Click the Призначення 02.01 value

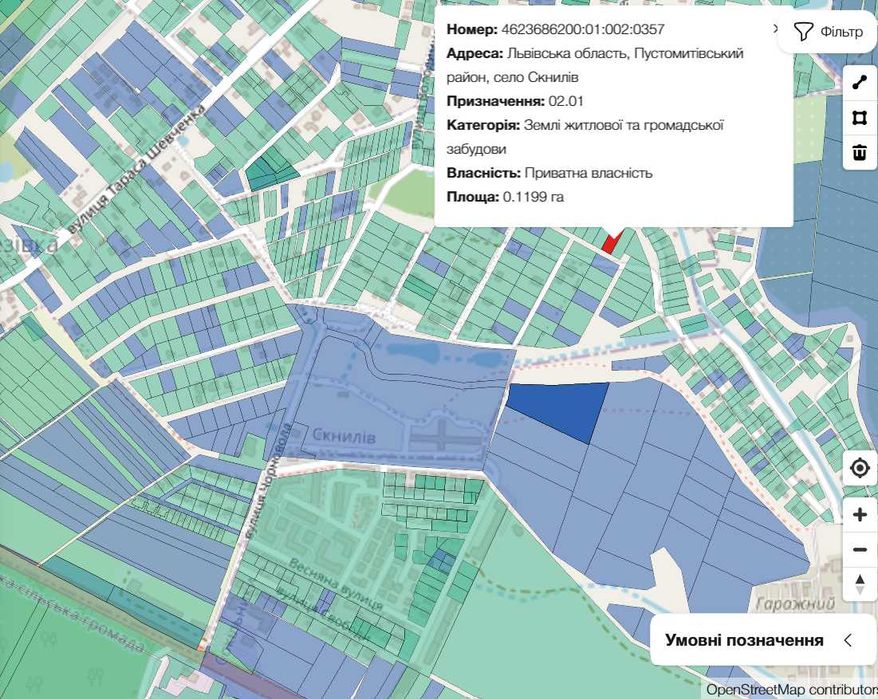pos(566,101)
